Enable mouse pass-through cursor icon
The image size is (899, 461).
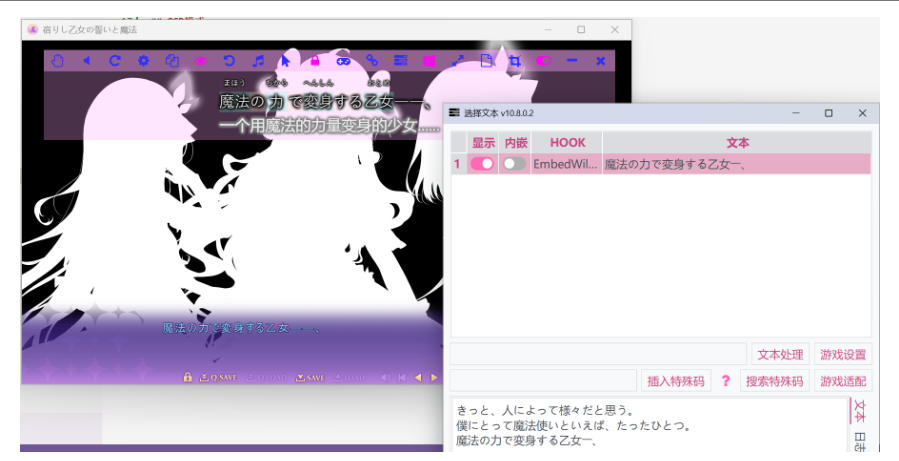click(x=286, y=61)
